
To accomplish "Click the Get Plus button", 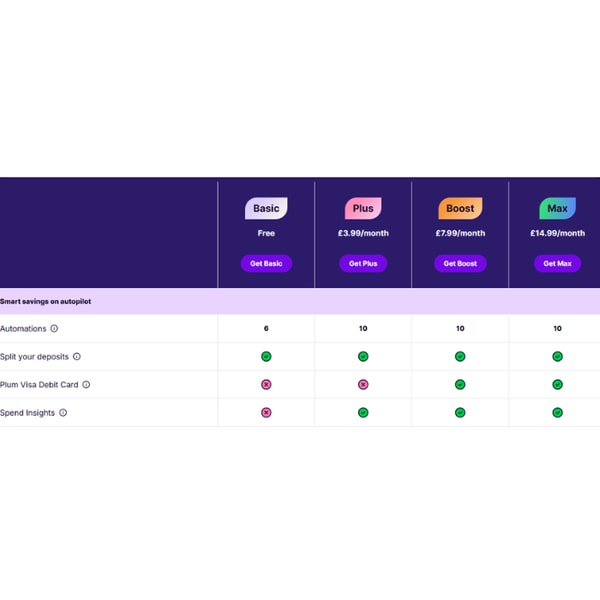I will click(363, 263).
